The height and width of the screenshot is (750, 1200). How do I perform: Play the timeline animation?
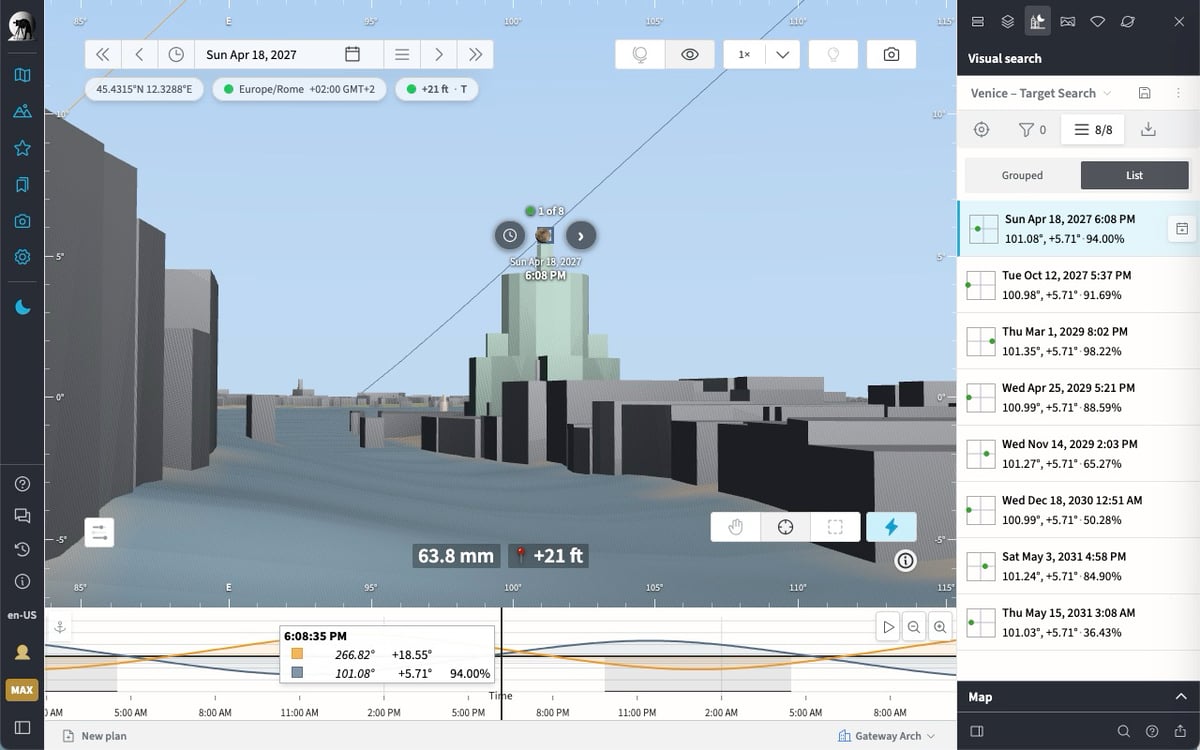888,627
